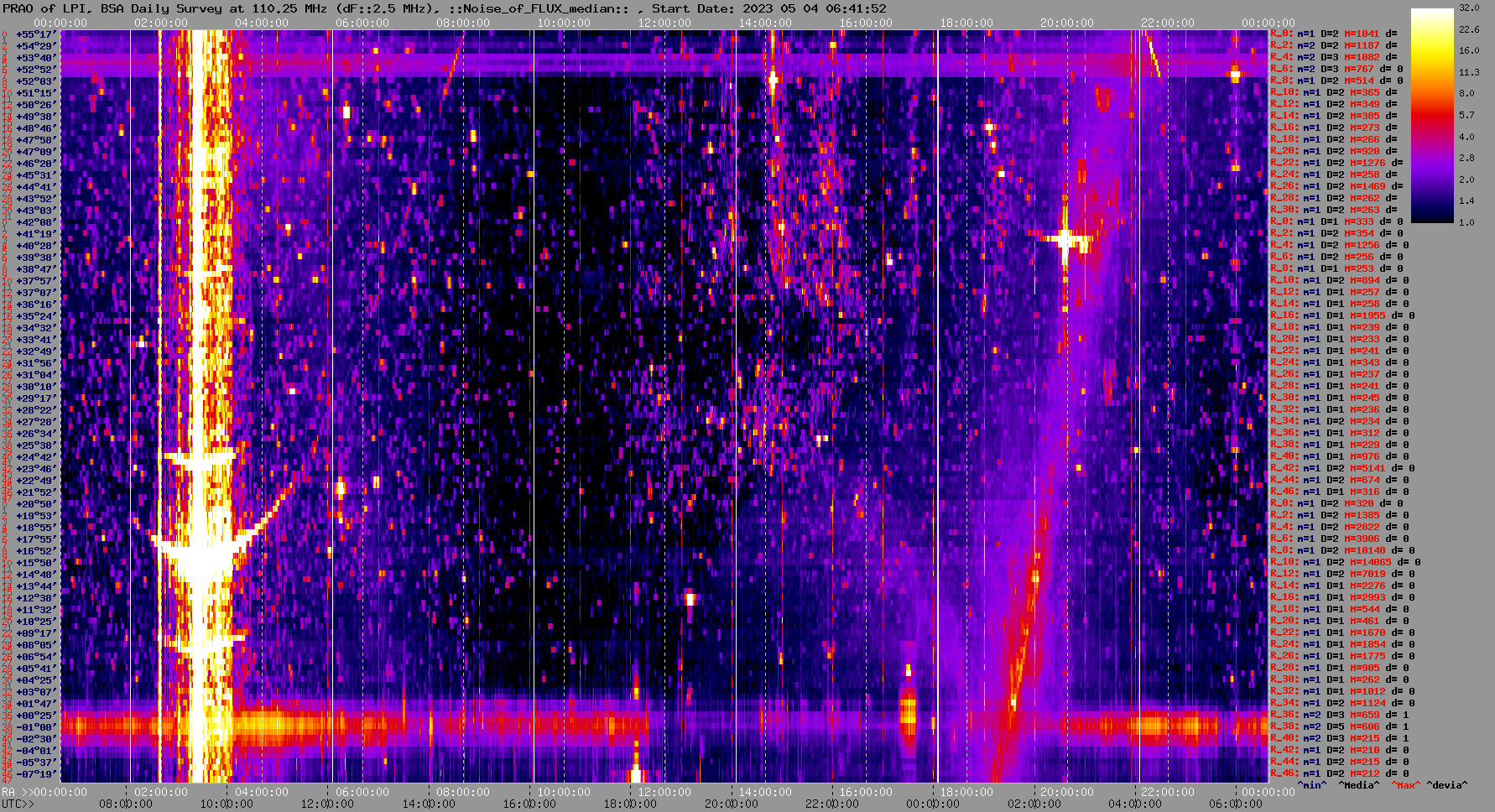
Task: Select the +21°52' declination label
Action: tap(36, 492)
